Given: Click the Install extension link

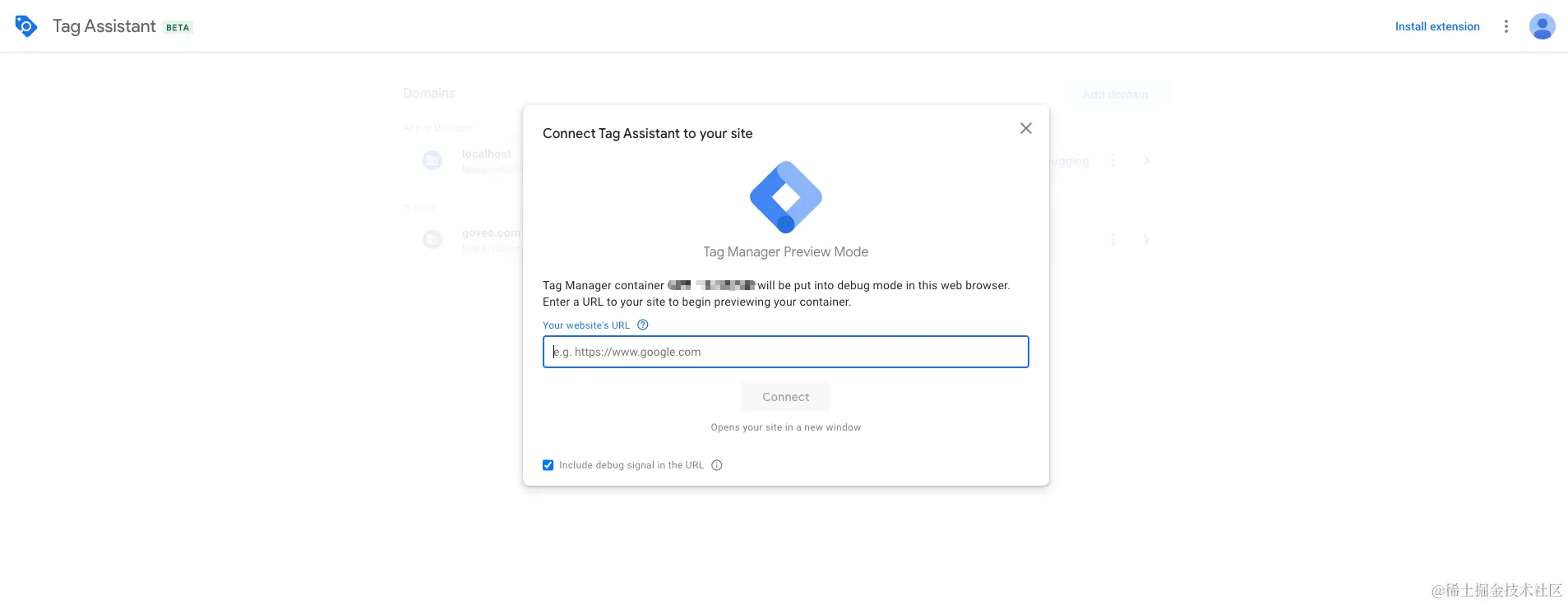Looking at the screenshot, I should pyautogui.click(x=1437, y=26).
